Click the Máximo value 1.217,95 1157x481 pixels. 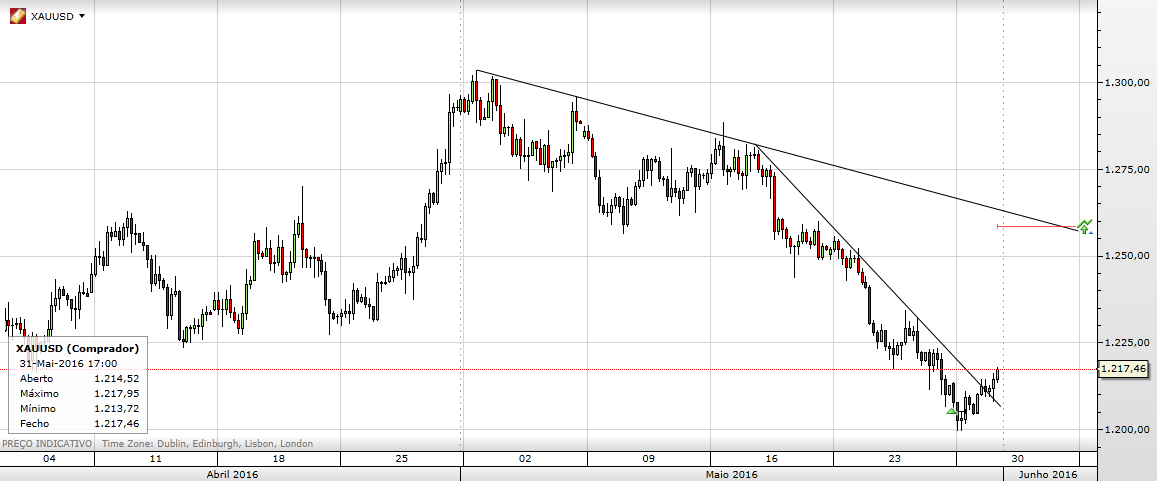point(117,393)
